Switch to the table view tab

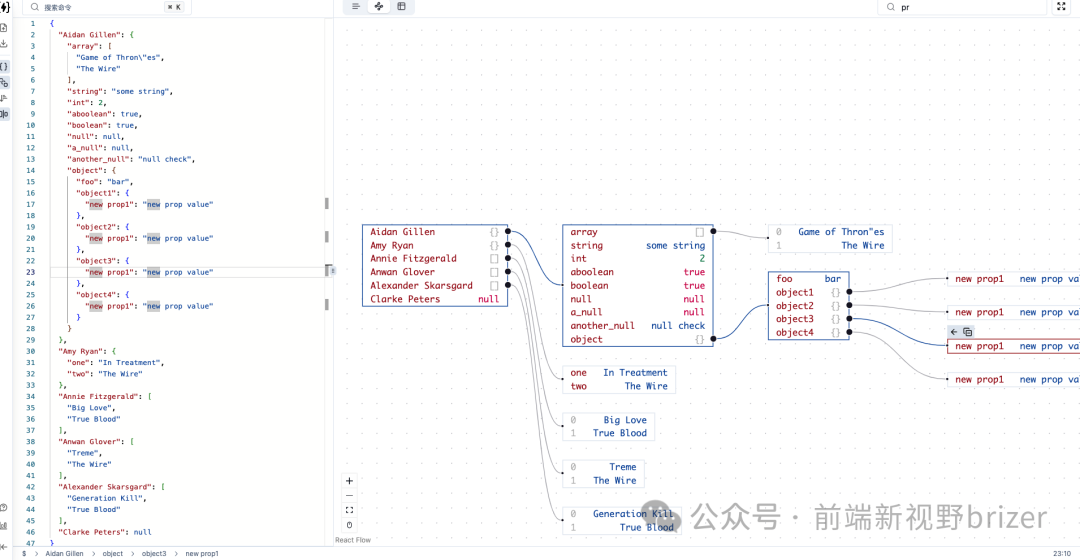401,7
